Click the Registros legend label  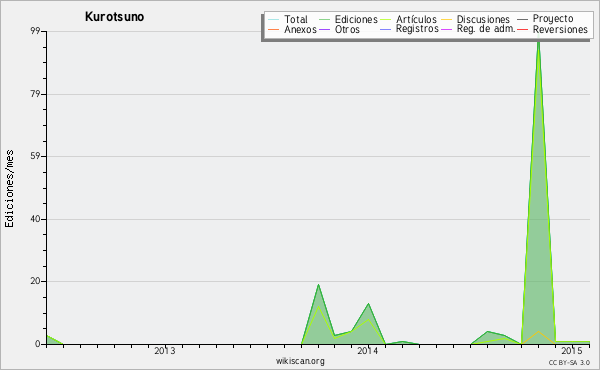coord(417,29)
